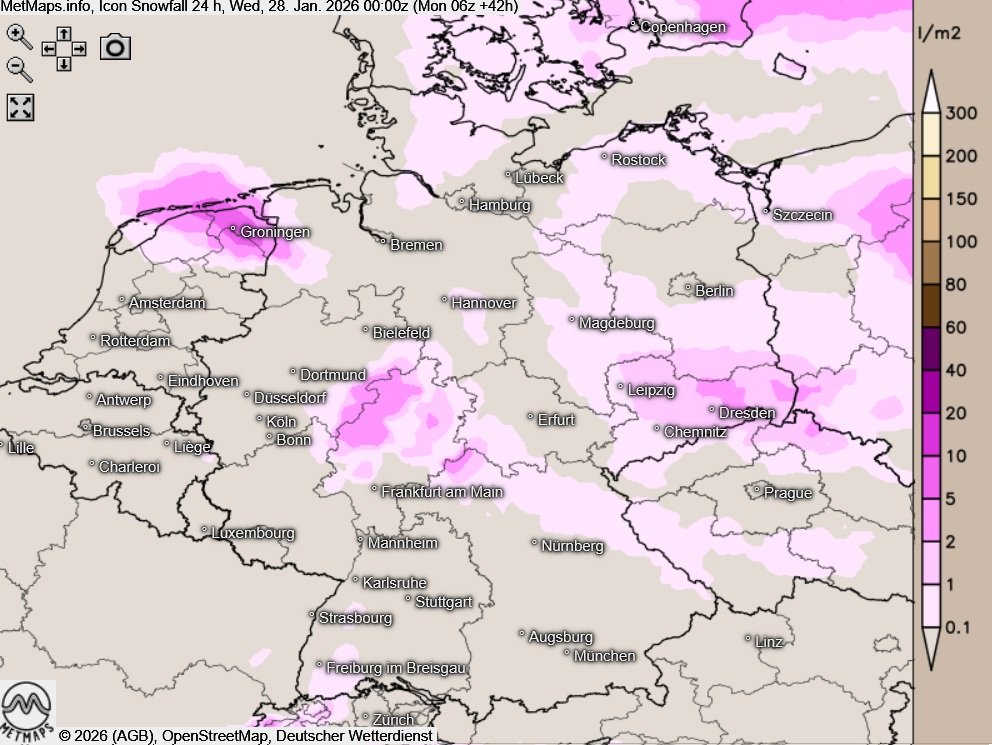Zoom in with the plus magnifier
This screenshot has width=992, height=745.
click(18, 35)
